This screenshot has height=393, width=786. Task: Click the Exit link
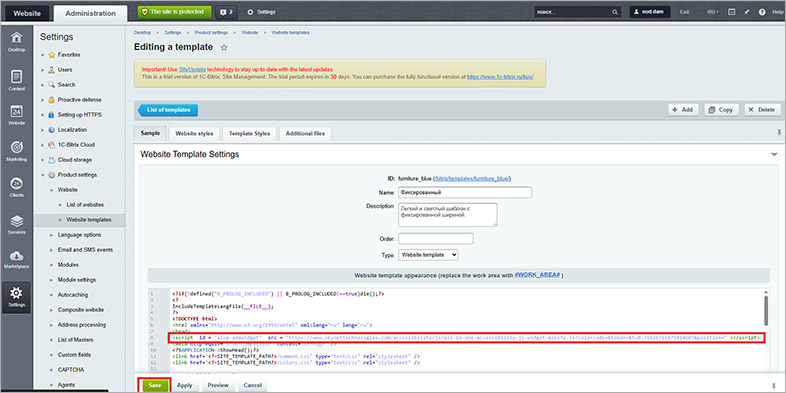click(684, 12)
